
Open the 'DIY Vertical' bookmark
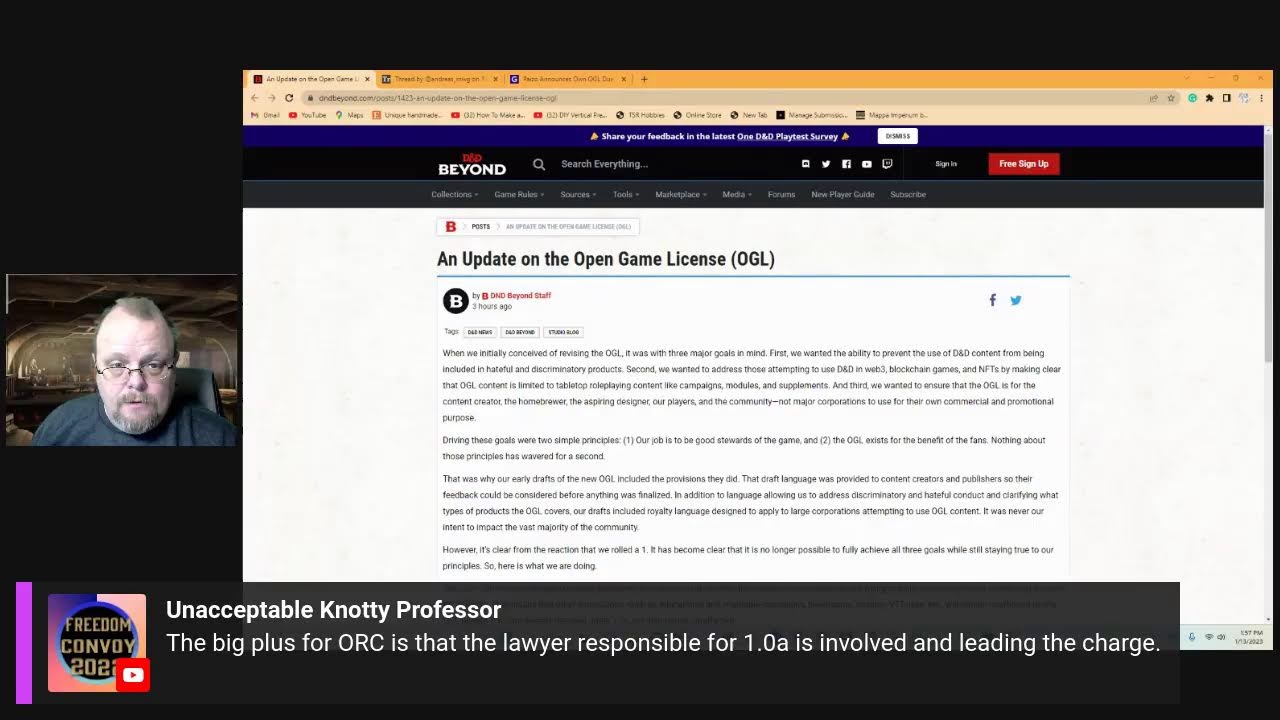[x=570, y=115]
